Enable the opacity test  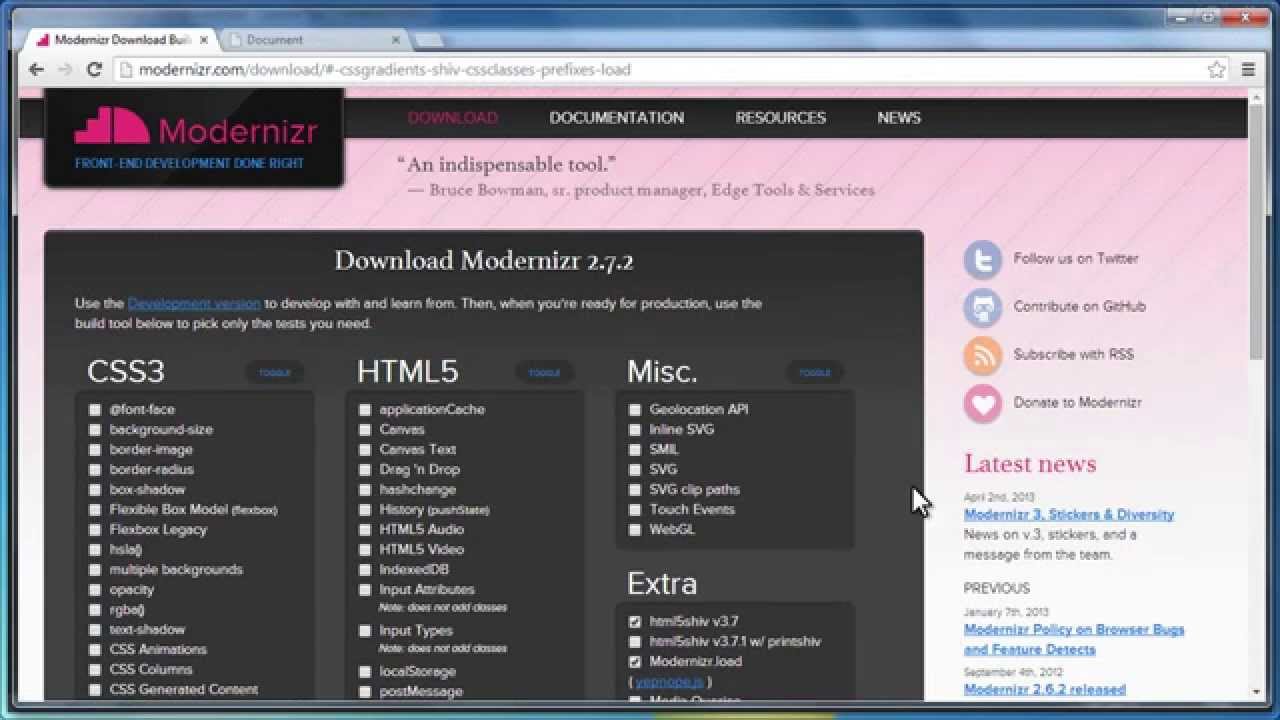click(x=95, y=590)
